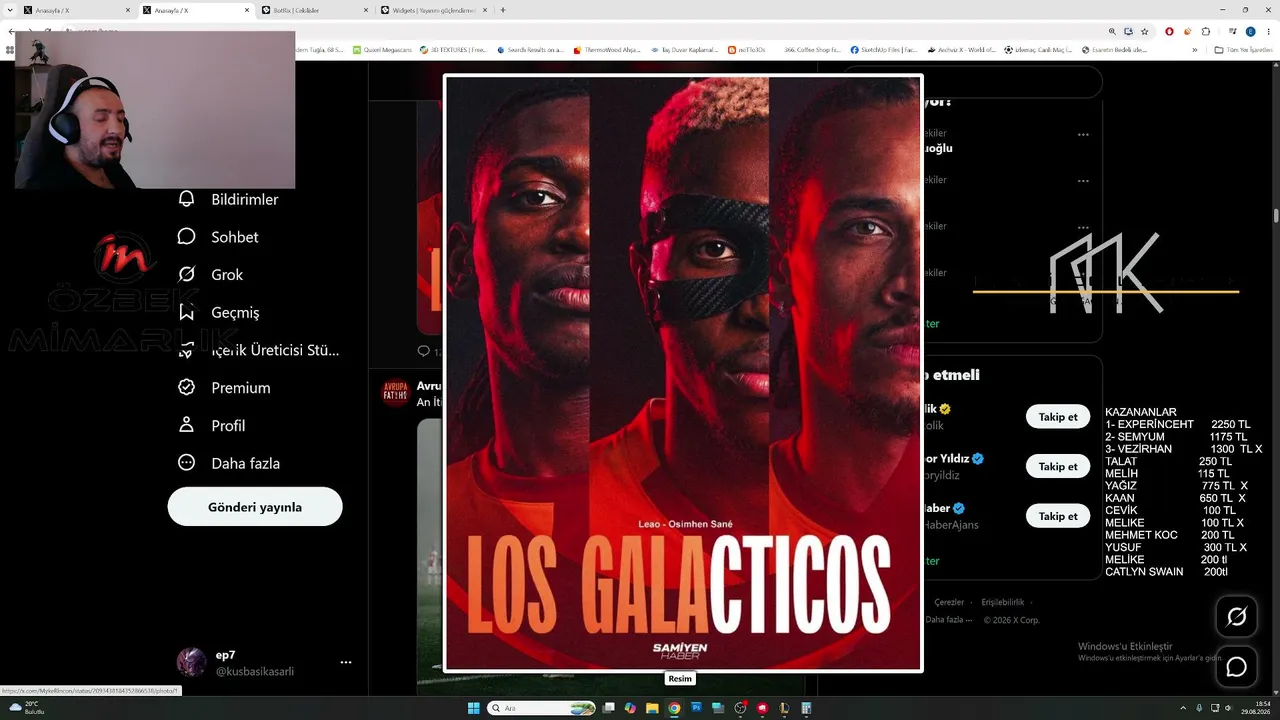Open File Explorer from the taskbar
Viewport: 1280px width, 720px height.
point(652,708)
